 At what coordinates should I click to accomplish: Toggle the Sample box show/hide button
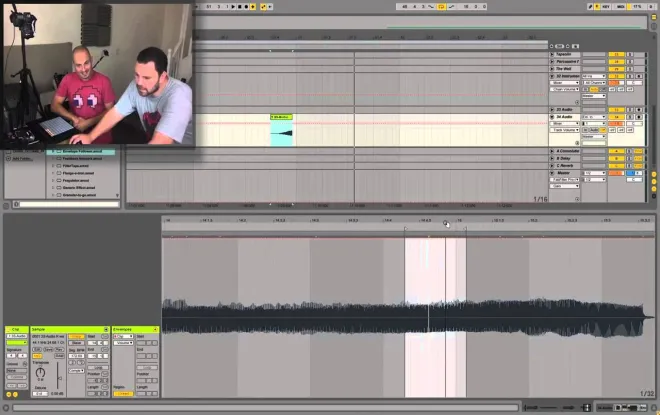[106, 329]
